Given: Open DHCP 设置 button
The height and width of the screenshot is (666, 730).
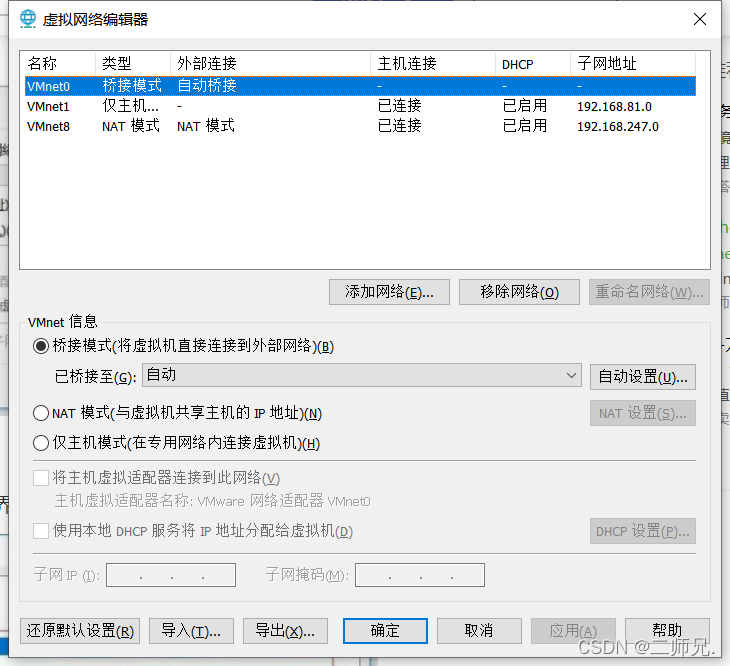Looking at the screenshot, I should [x=643, y=531].
